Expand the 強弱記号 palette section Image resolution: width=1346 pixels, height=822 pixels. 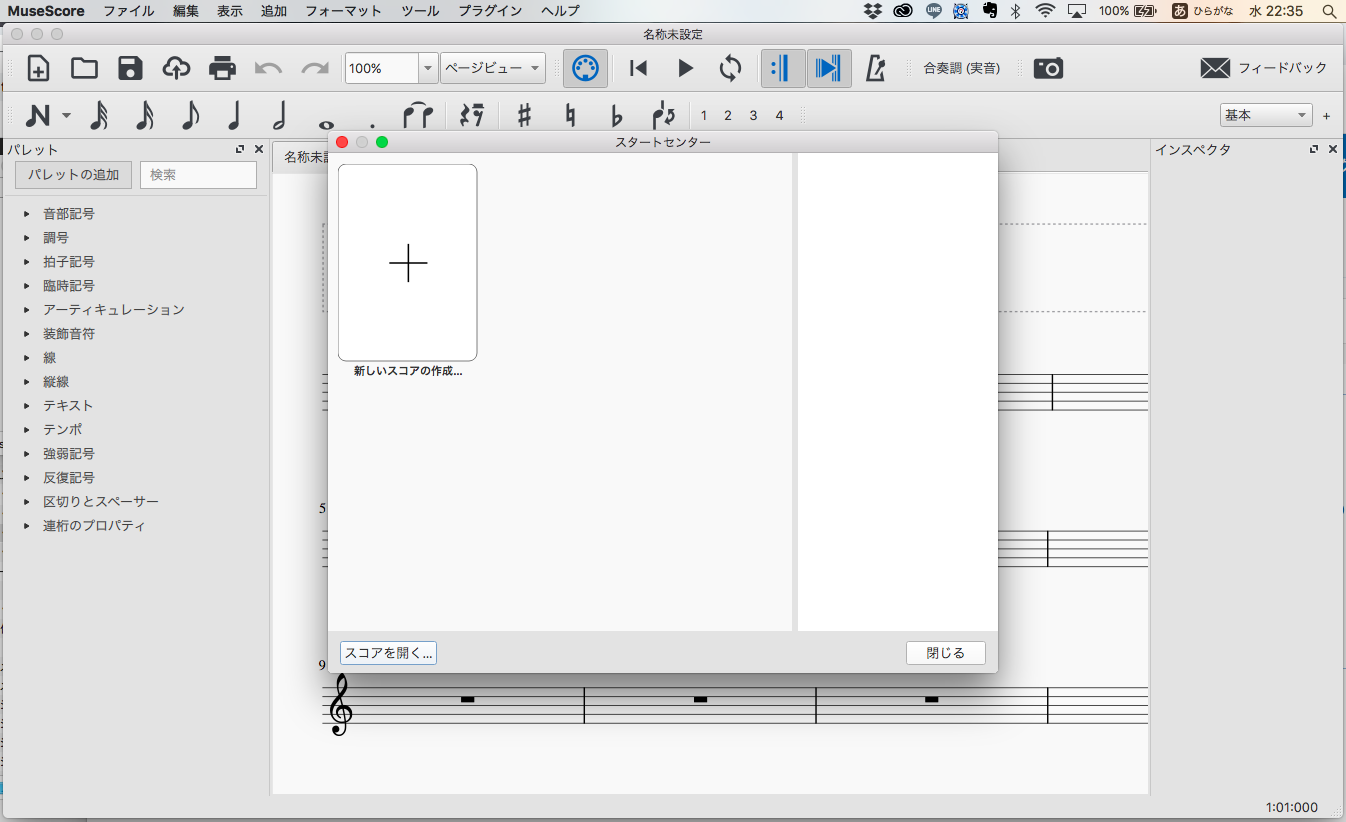(x=68, y=453)
